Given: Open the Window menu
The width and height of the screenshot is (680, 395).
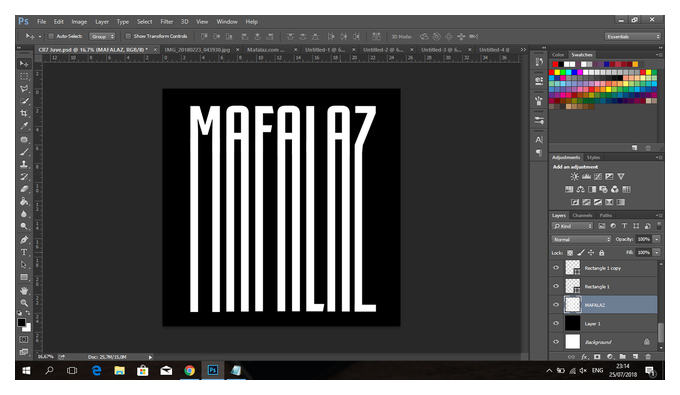Looking at the screenshot, I should coord(227,22).
